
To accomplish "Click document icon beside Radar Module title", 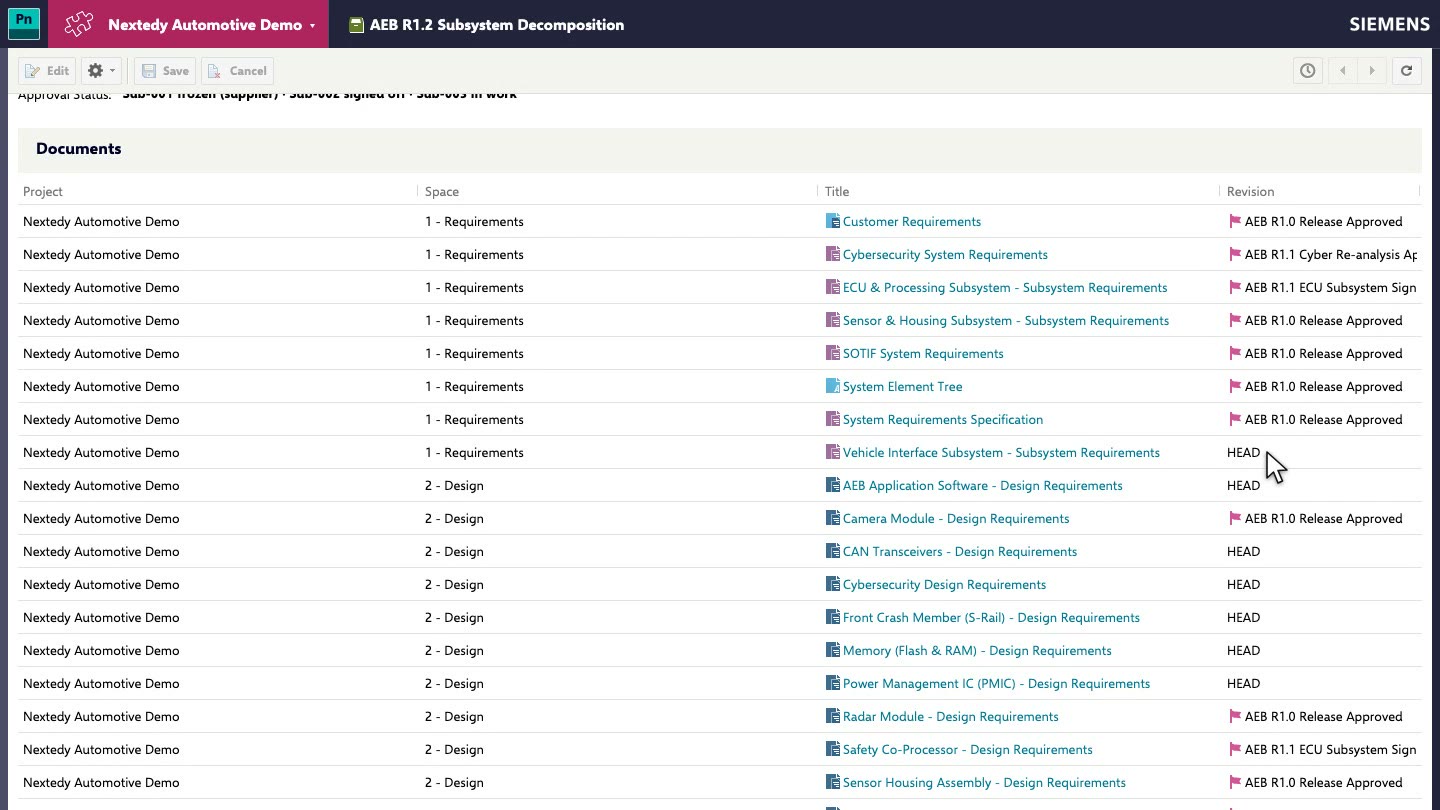I will [x=832, y=716].
